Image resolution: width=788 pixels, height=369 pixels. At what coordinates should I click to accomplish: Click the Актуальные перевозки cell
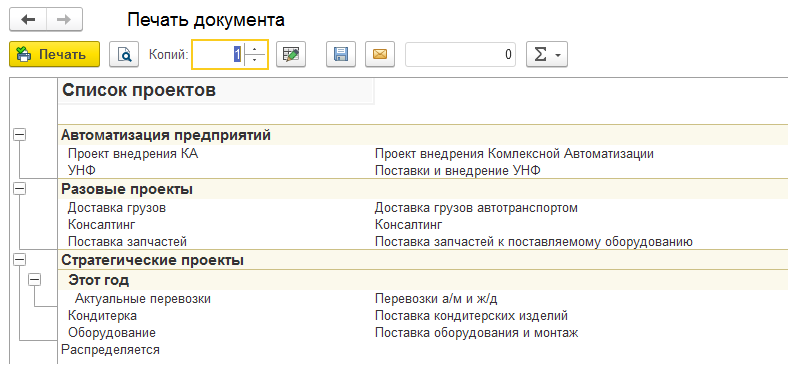(143, 299)
